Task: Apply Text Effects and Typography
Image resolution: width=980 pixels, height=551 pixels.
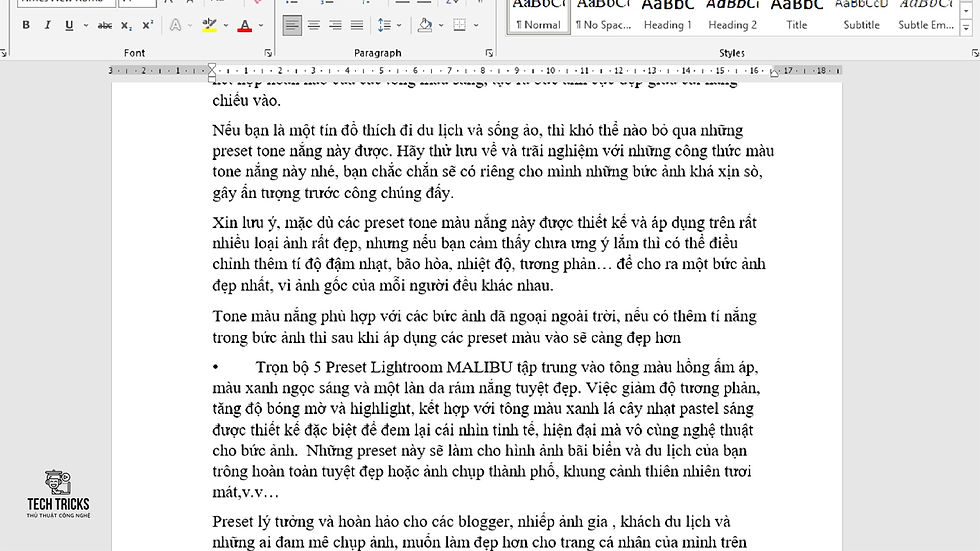Action: point(176,25)
